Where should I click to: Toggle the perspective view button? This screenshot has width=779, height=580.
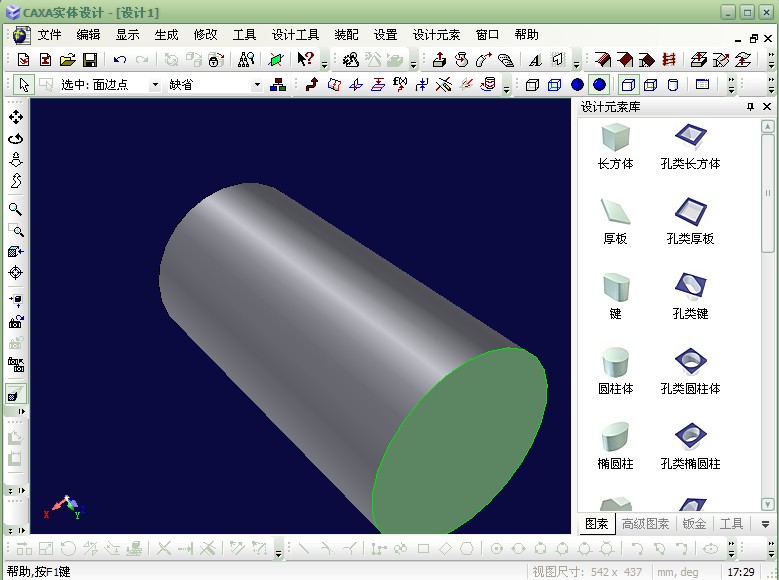(x=15, y=394)
